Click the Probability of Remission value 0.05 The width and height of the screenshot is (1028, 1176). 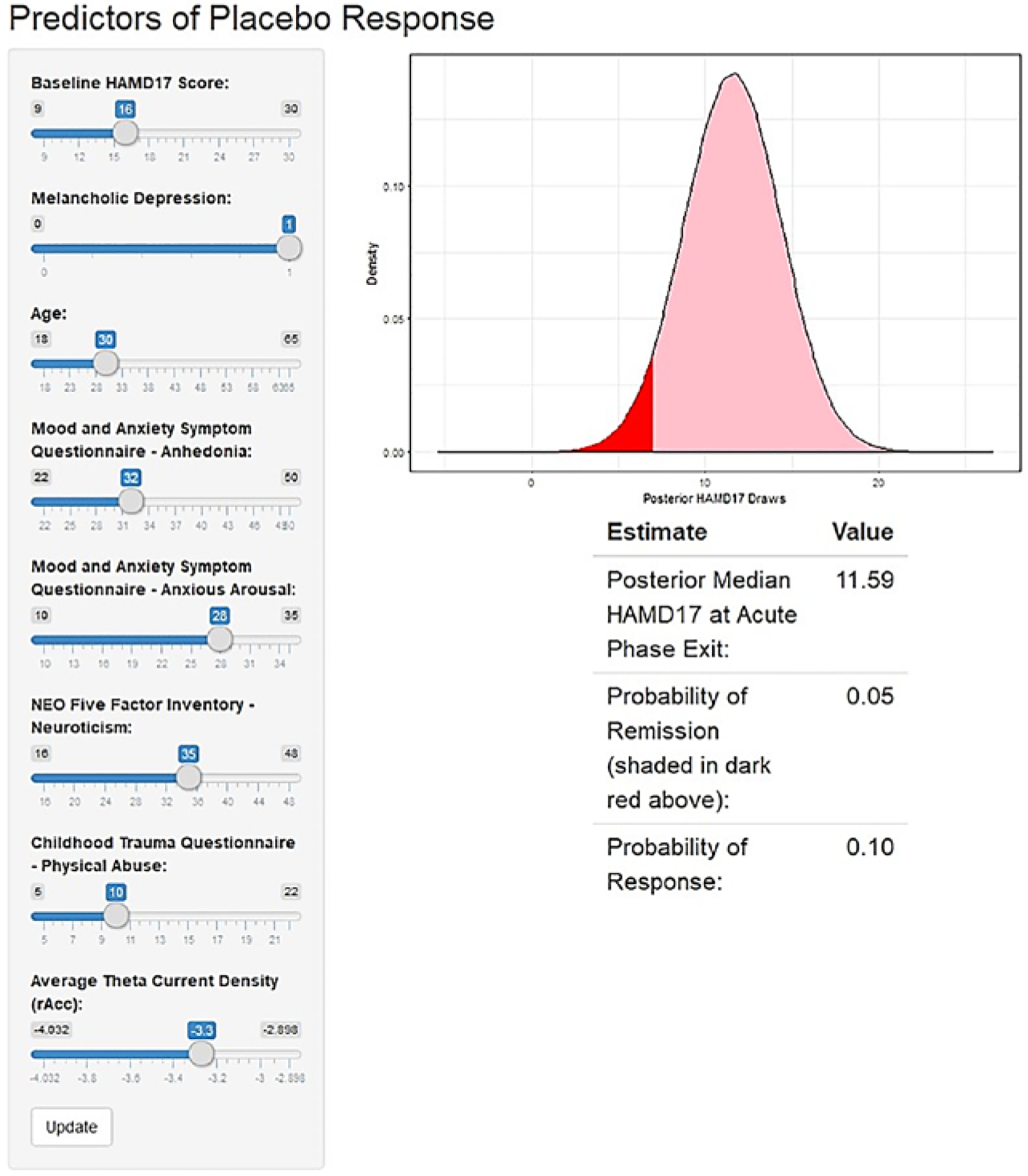[x=870, y=696]
